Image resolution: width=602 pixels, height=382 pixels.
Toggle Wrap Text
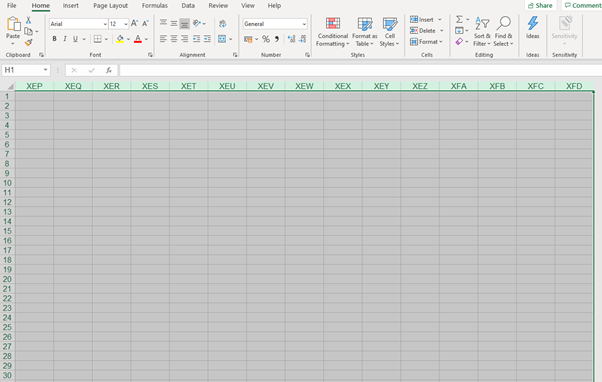(222, 24)
